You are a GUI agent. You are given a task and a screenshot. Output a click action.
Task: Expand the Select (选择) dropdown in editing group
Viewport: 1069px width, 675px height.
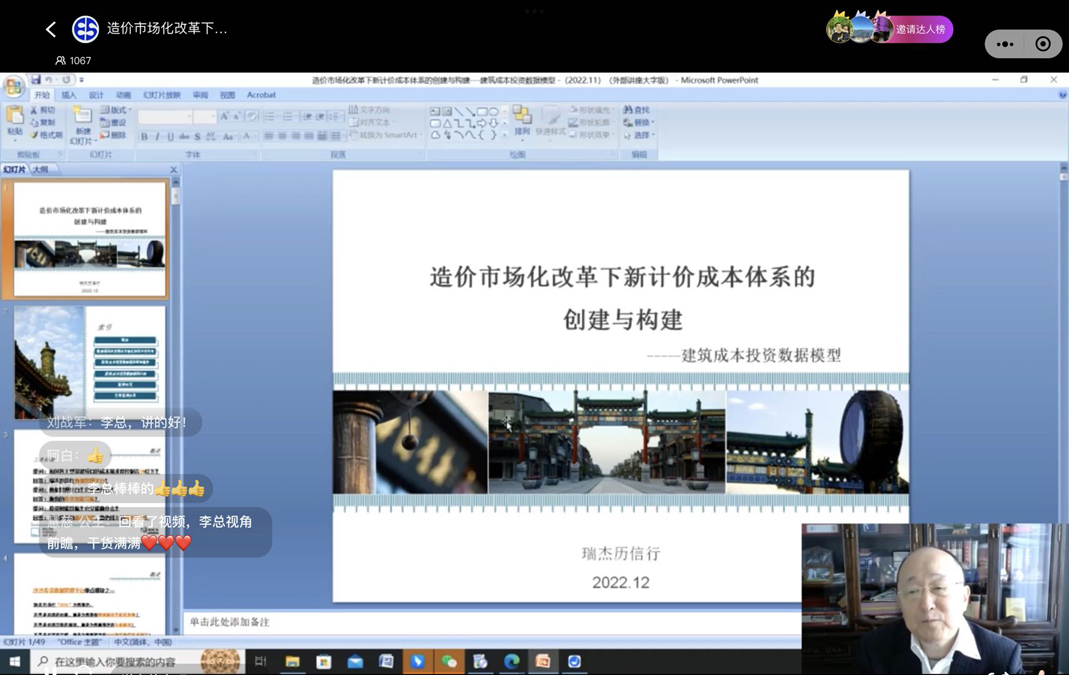(640, 135)
